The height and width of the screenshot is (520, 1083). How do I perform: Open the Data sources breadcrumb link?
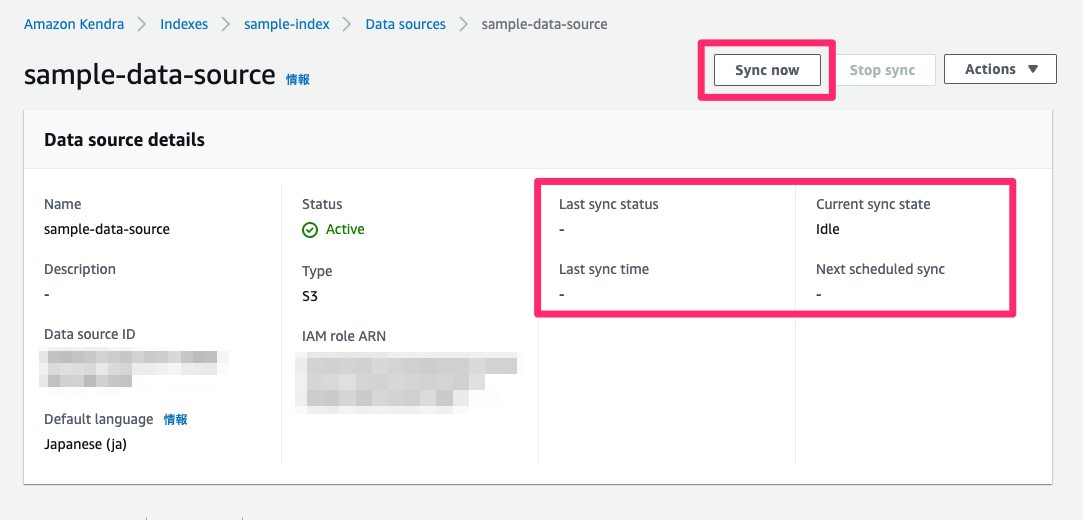pyautogui.click(x=405, y=24)
